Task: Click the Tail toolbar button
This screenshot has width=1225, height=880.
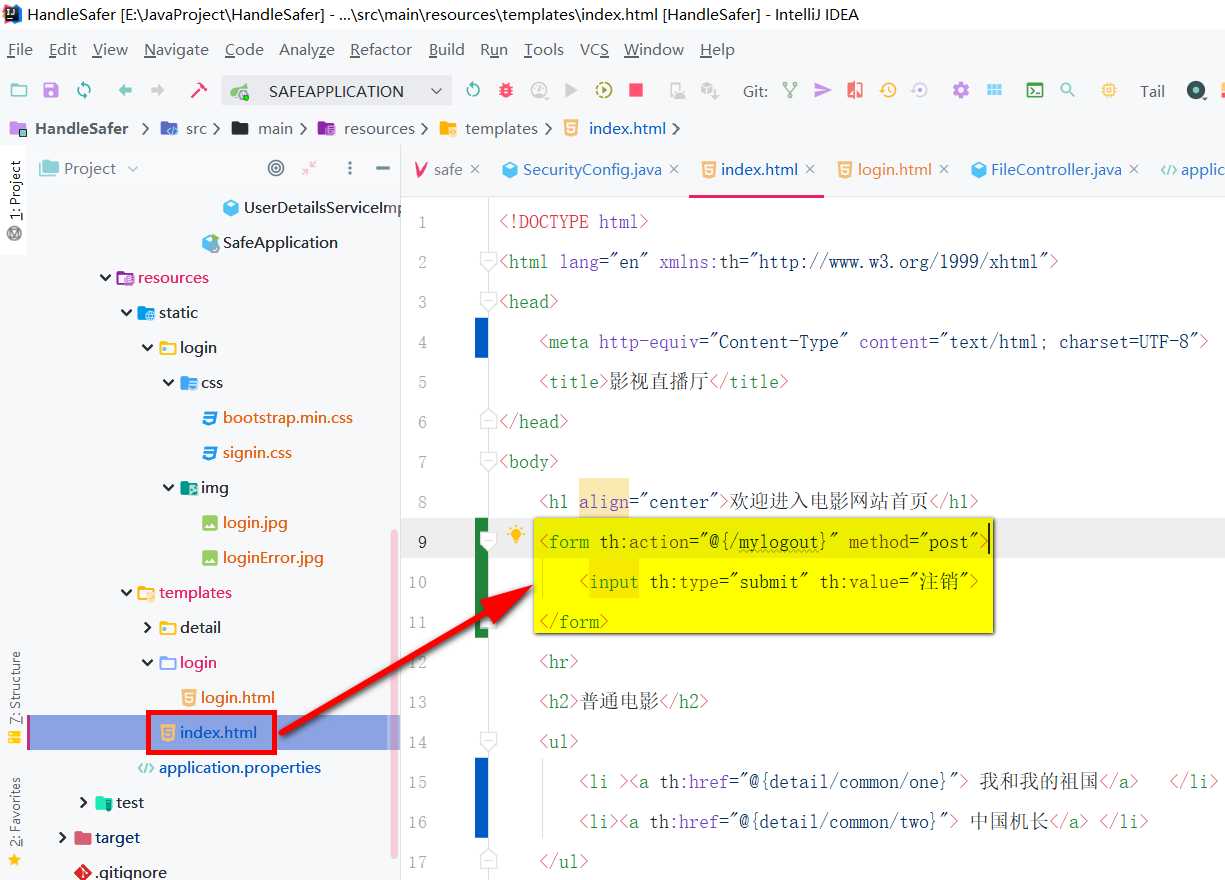Action: click(x=1152, y=91)
